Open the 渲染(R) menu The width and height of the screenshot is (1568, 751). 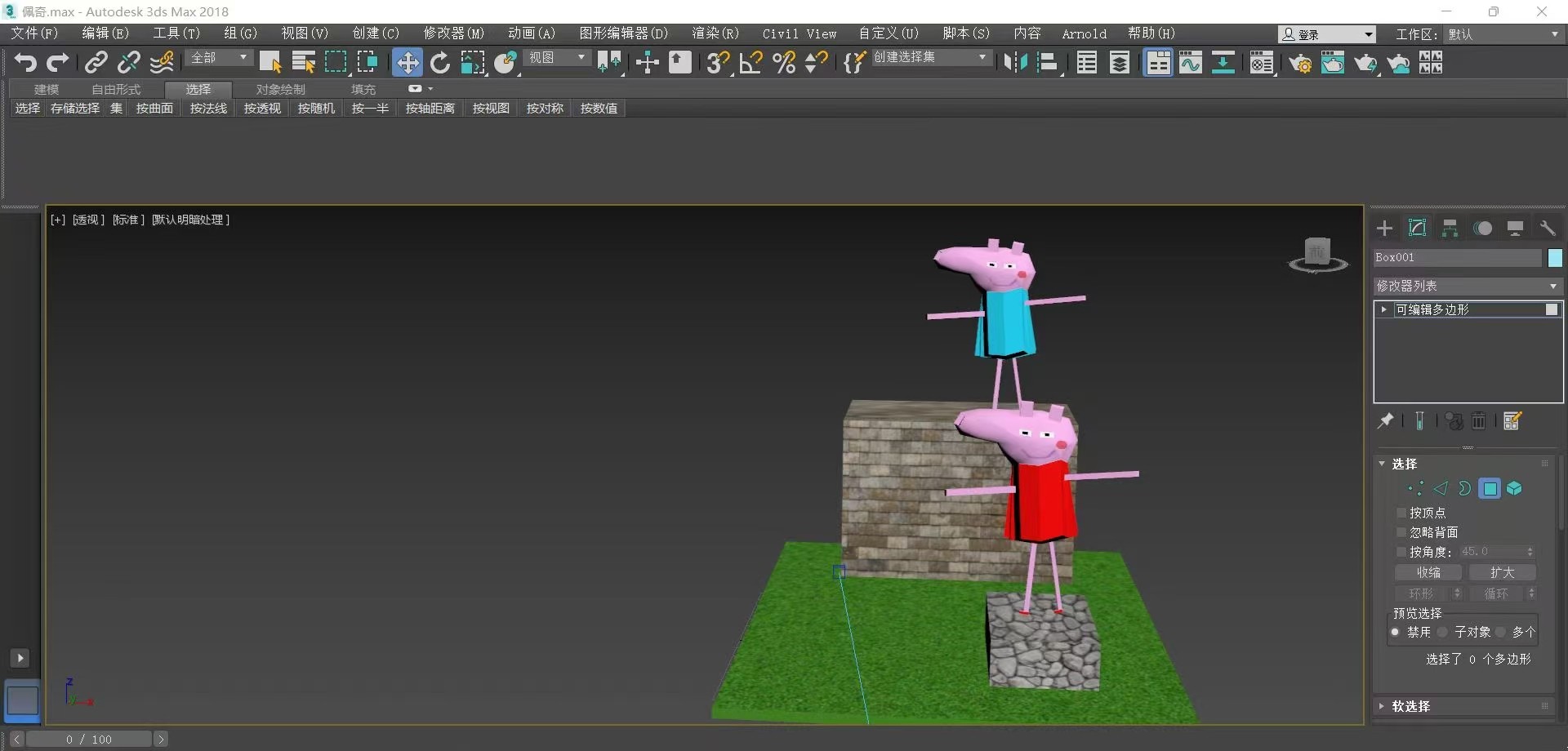pos(715,33)
